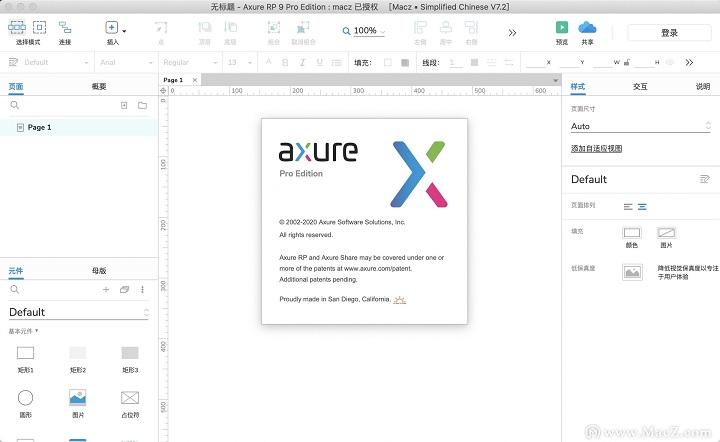Click the Insert (插入) plus icon
Image resolution: width=720 pixels, height=442 pixels.
112,28
